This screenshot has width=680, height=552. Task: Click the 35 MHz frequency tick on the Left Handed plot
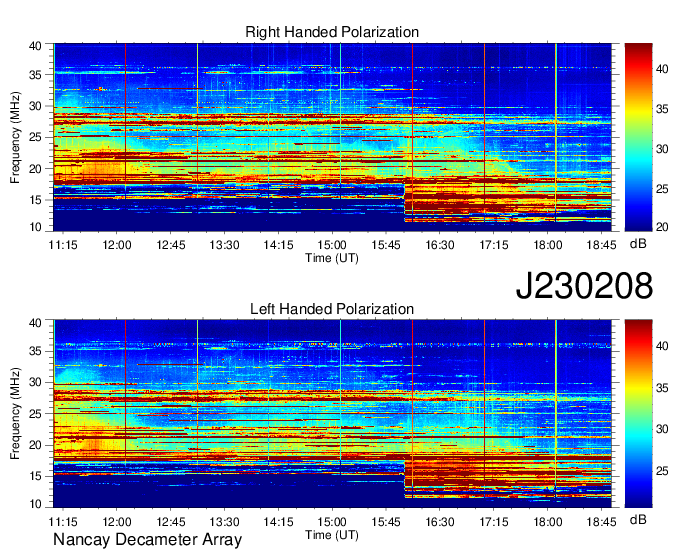click(x=35, y=351)
